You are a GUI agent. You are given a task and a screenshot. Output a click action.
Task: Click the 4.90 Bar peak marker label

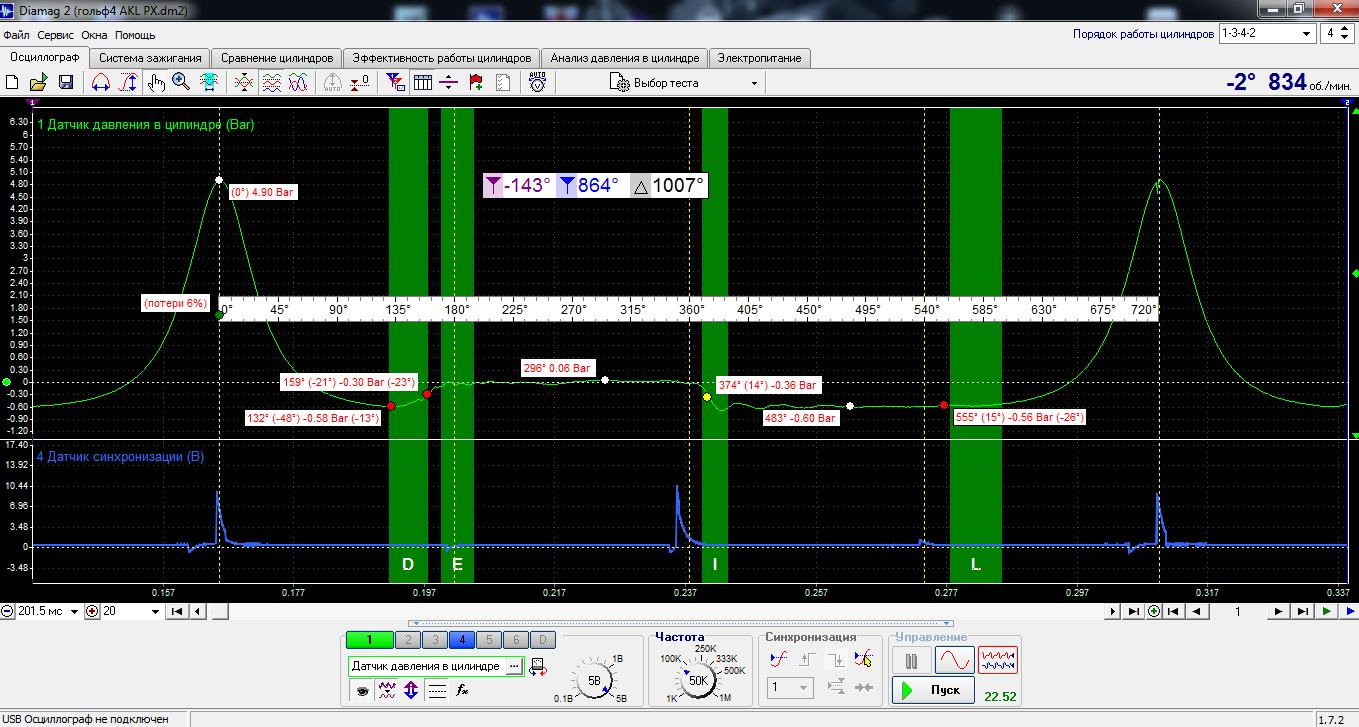(263, 191)
